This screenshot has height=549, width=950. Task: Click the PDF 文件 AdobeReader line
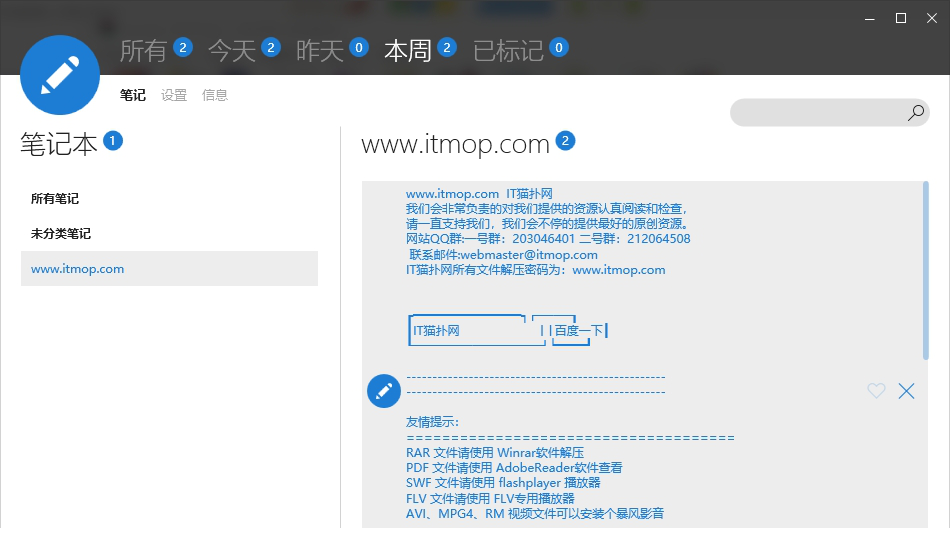(x=514, y=468)
